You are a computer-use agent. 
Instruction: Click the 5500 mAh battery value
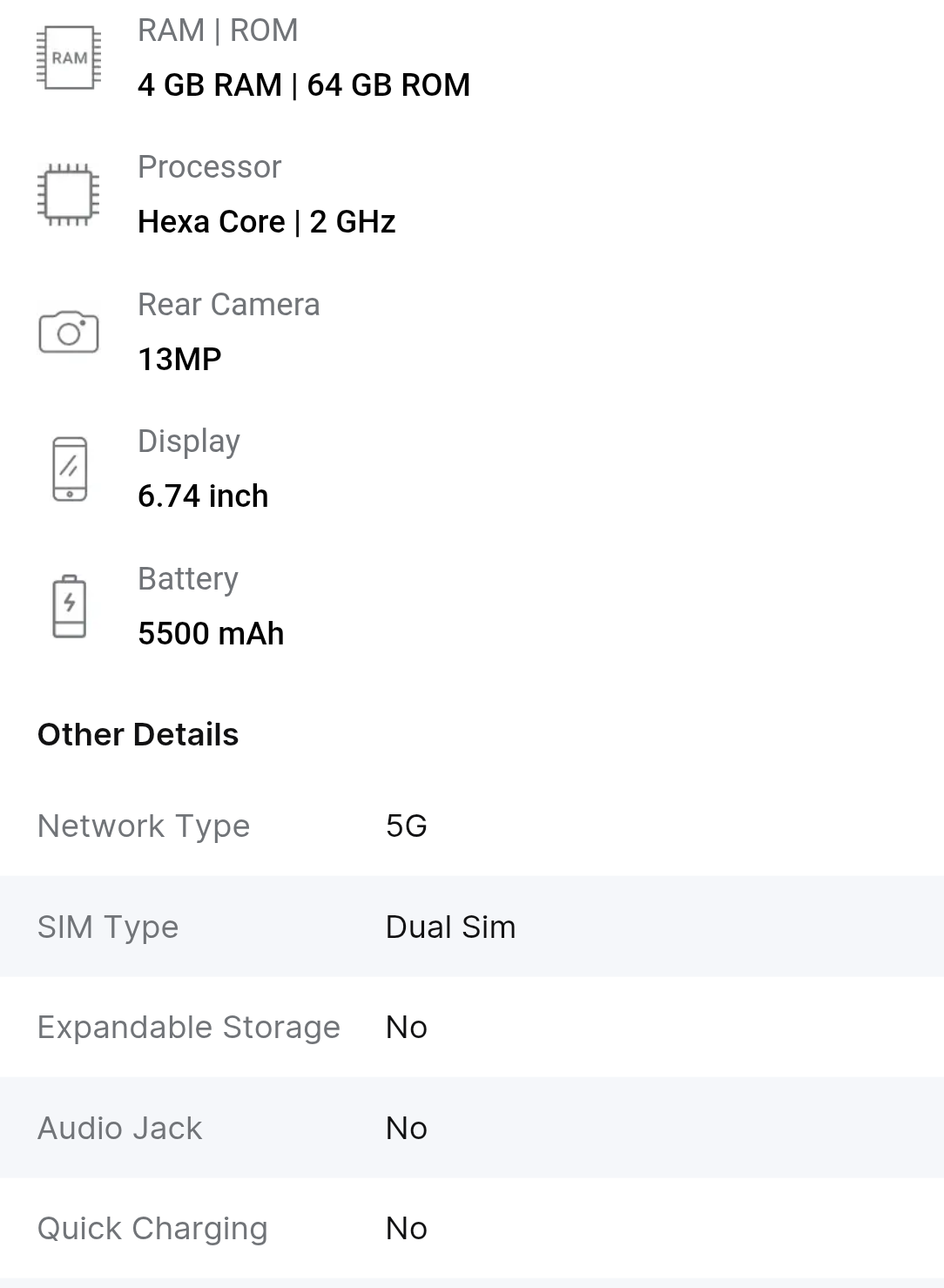(x=211, y=633)
